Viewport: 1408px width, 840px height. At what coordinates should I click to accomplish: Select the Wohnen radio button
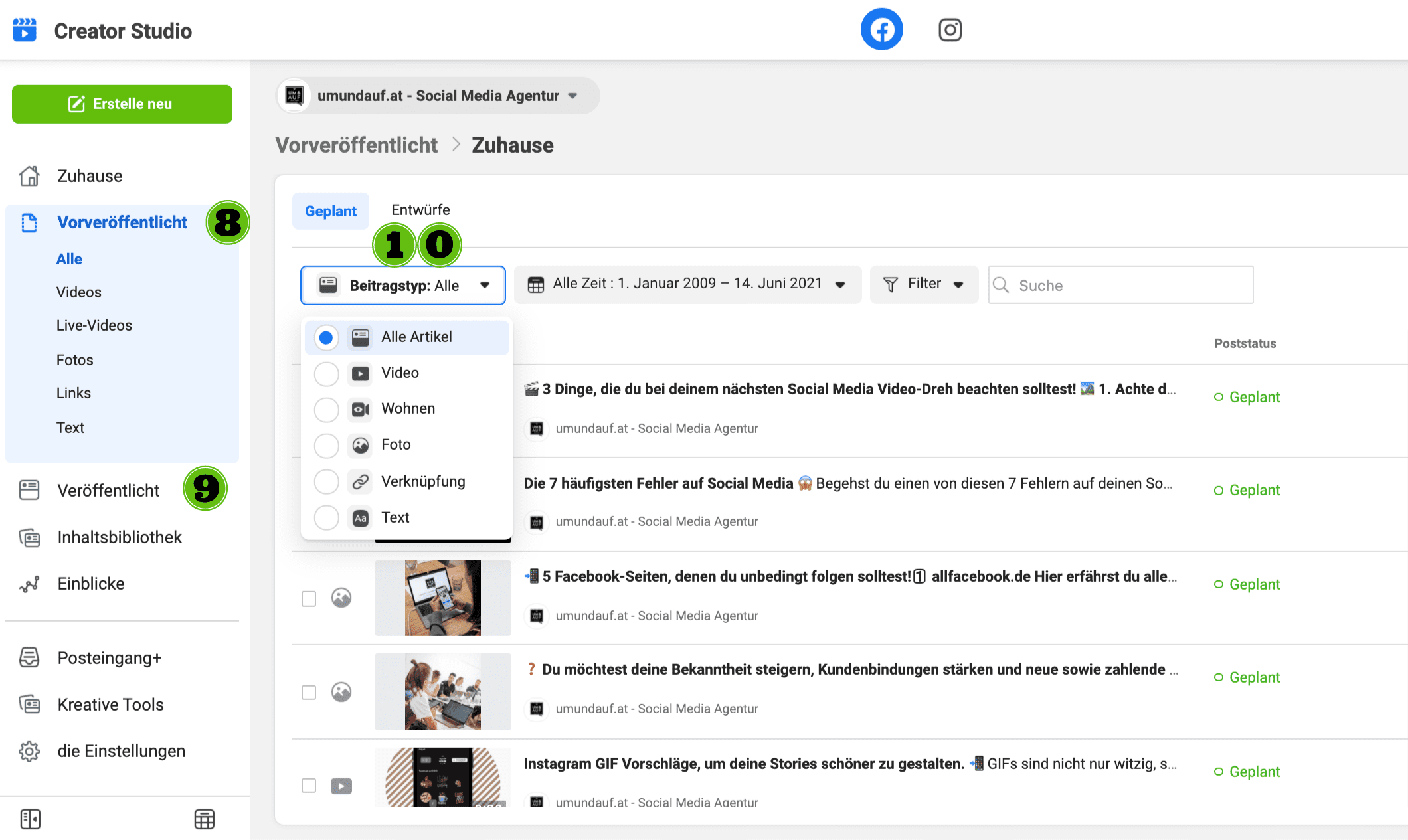326,409
